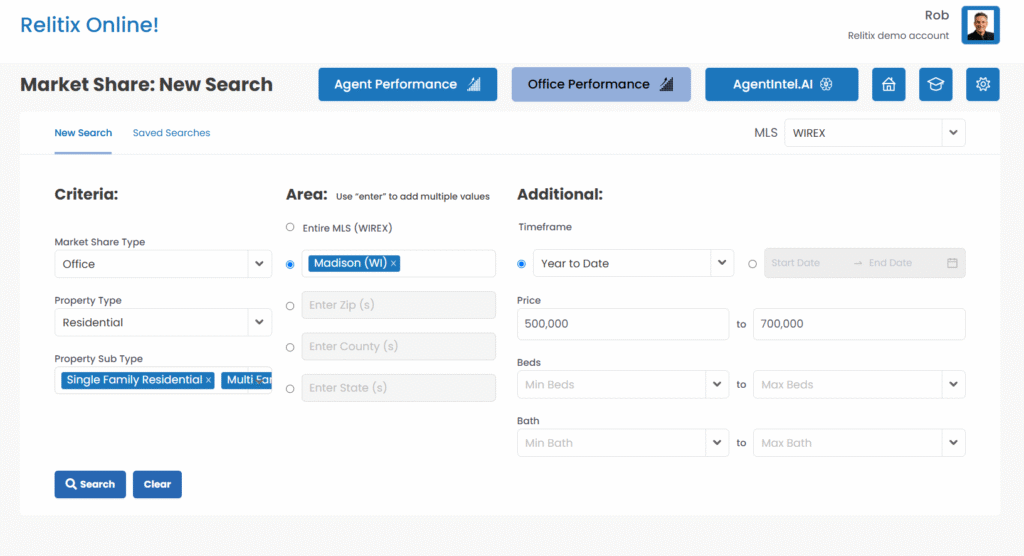
Task: Remove the Madison (WI) tag
Action: 394,264
